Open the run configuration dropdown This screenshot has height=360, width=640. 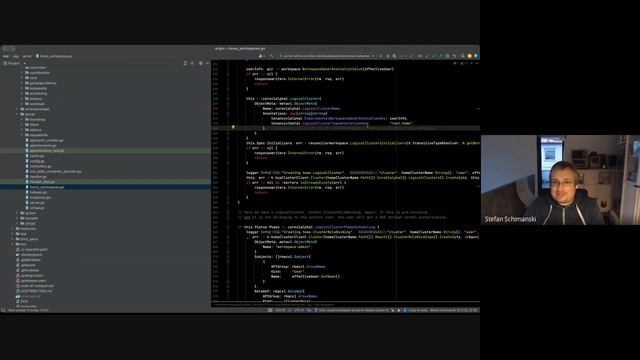327,56
